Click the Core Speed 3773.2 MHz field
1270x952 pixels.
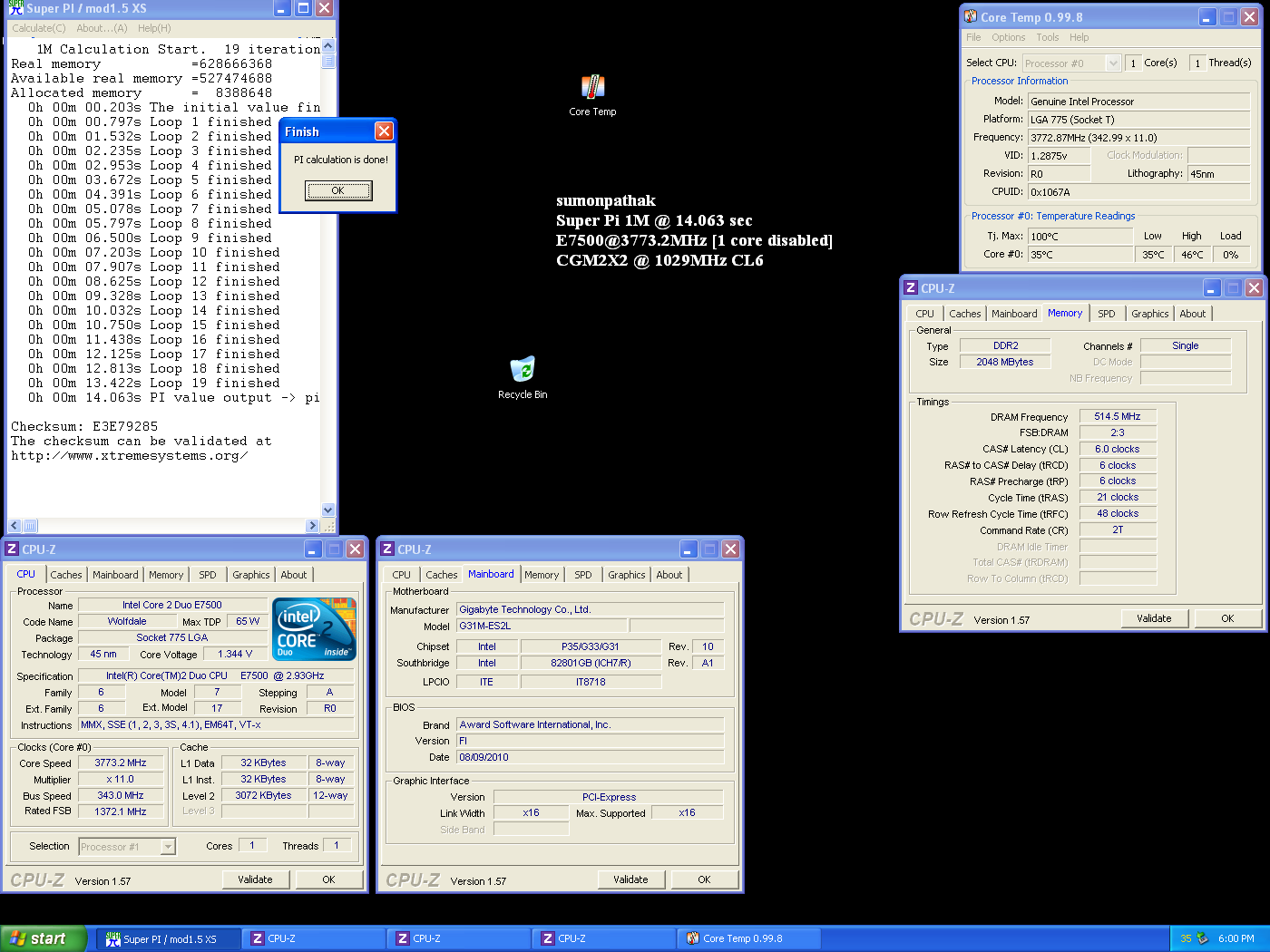[x=121, y=763]
